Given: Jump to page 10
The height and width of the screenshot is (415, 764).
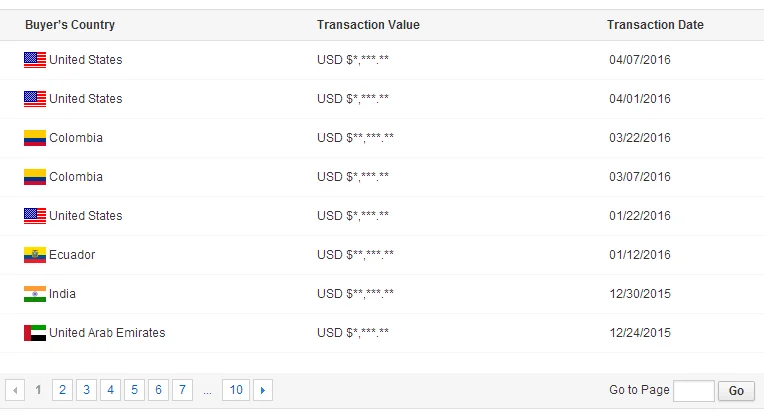Looking at the screenshot, I should [235, 391].
